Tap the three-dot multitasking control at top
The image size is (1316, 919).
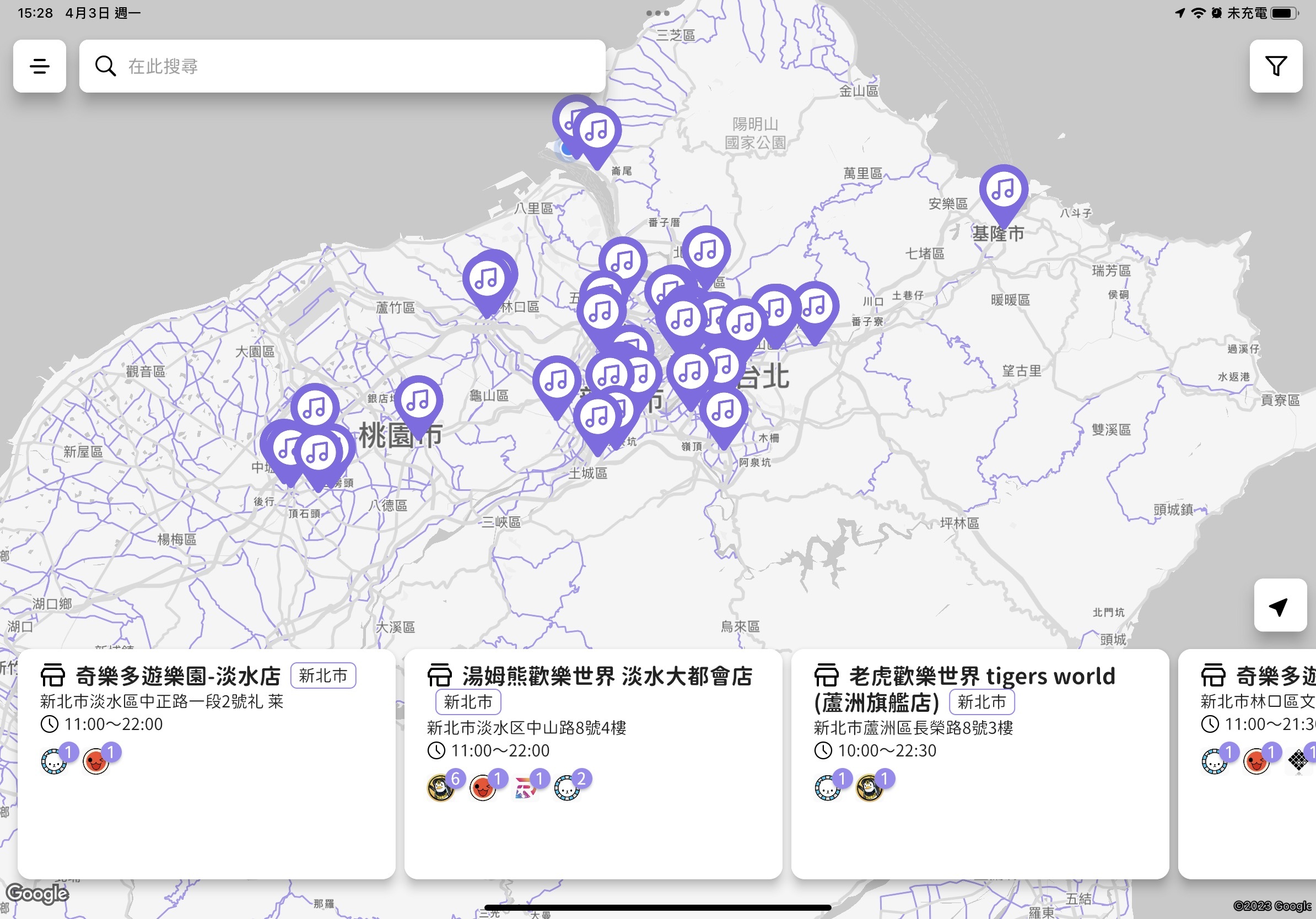click(x=657, y=13)
